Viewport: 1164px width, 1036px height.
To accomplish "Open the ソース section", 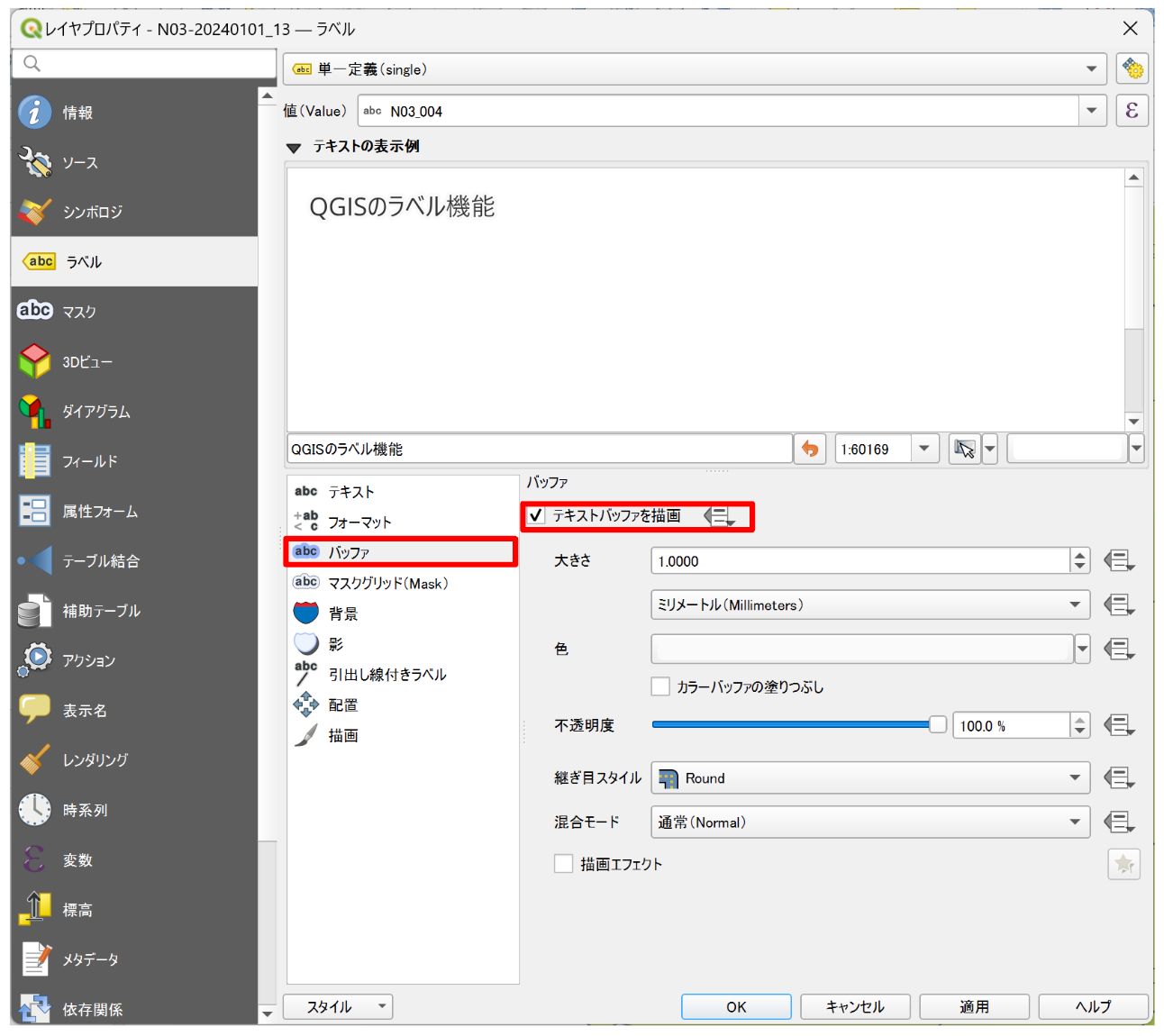I will 134,162.
